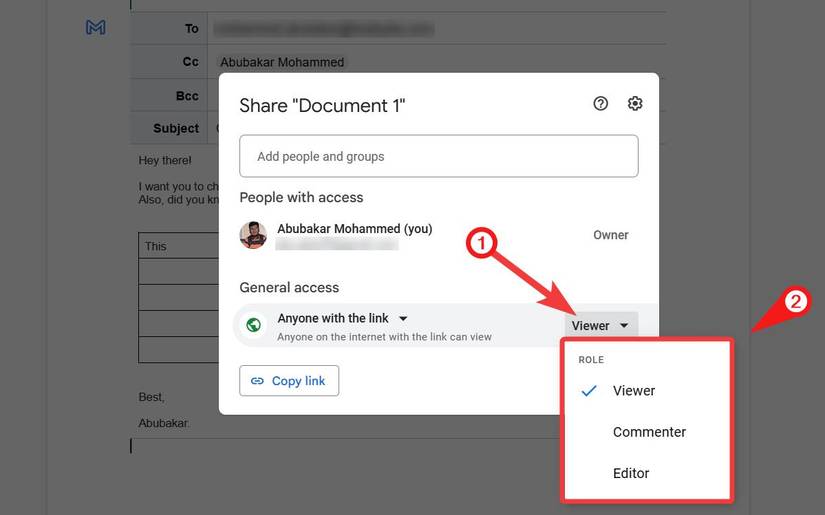
Task: Focus the 'Add people and groups' field
Action: [438, 156]
